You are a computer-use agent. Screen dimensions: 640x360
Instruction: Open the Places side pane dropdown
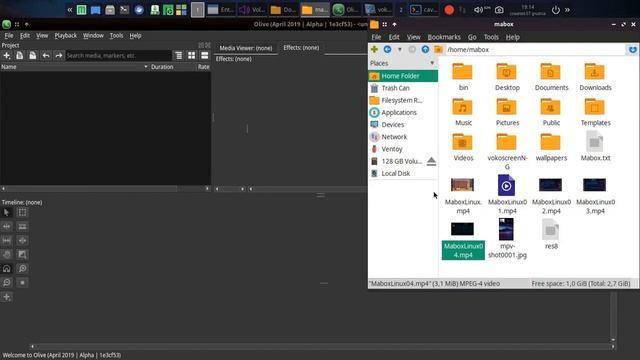[x=432, y=63]
